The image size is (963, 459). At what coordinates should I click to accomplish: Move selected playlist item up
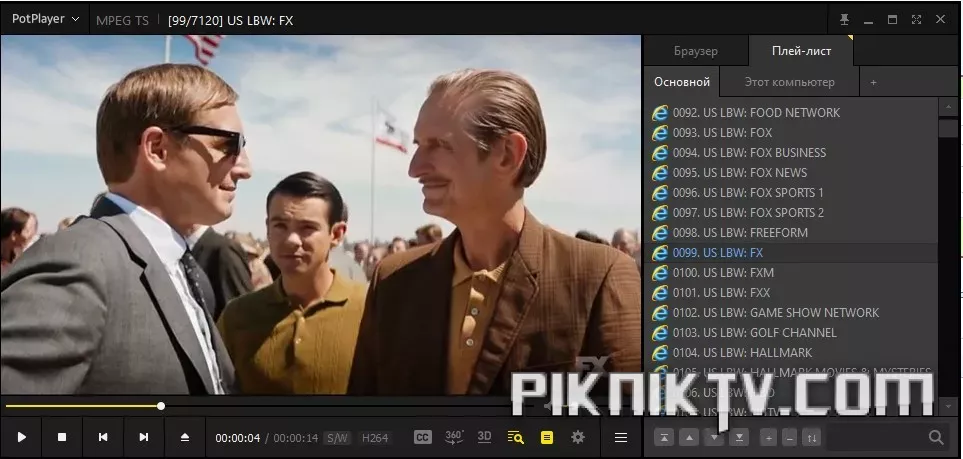click(690, 437)
